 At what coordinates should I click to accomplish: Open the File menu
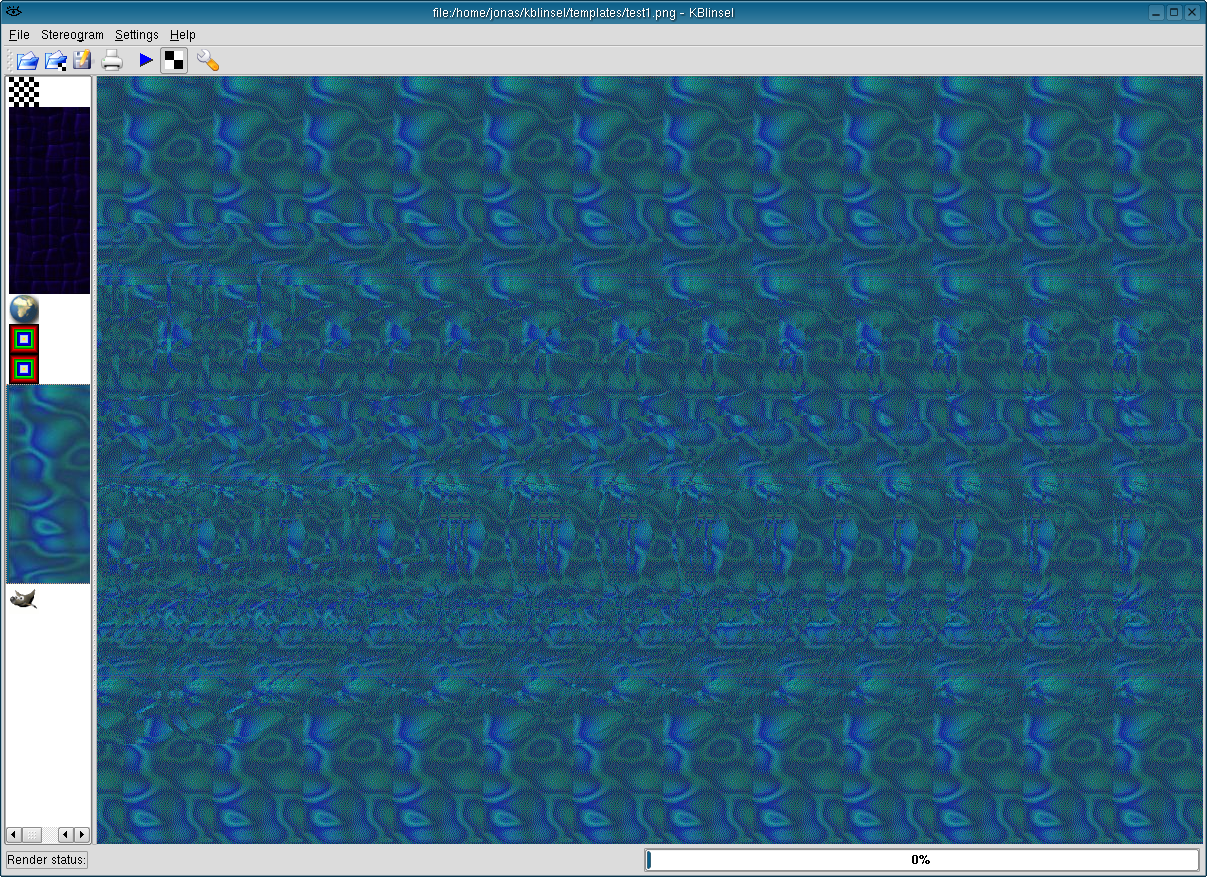pyautogui.click(x=19, y=34)
